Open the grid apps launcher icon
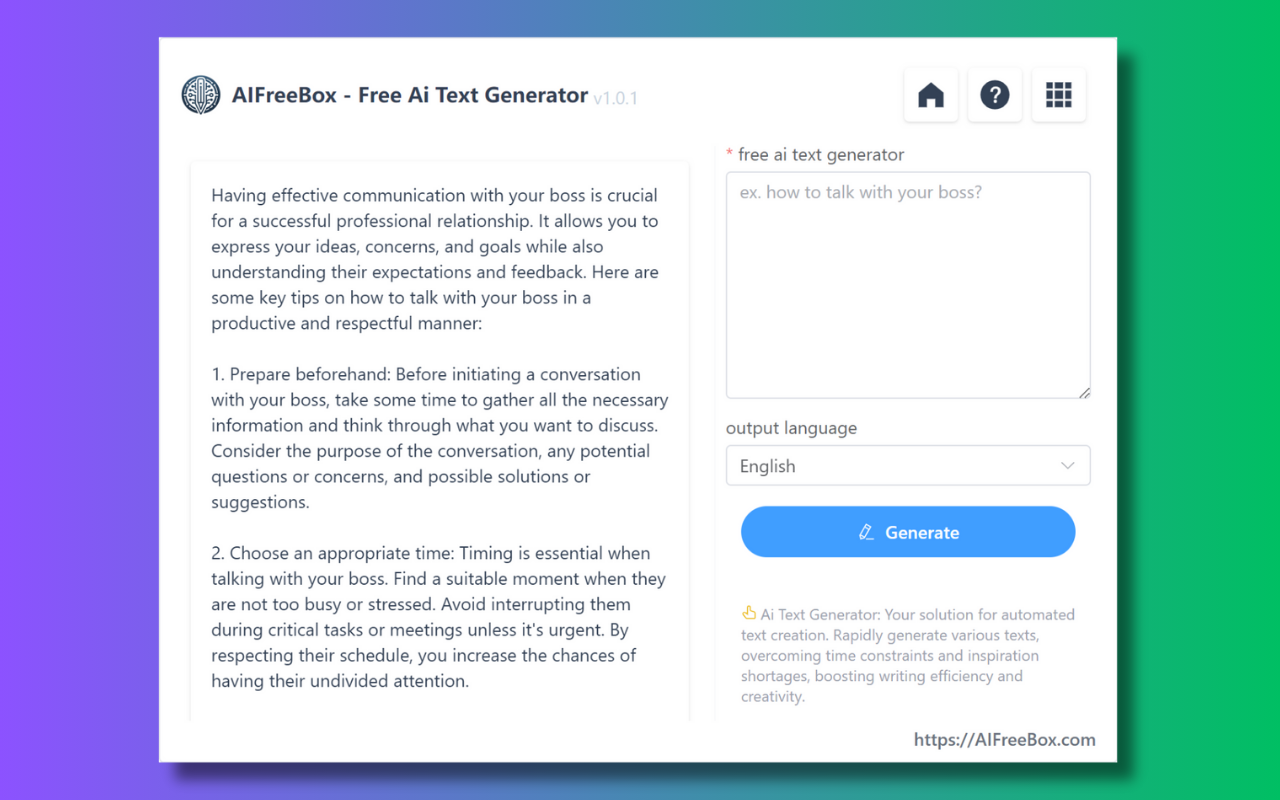1280x800 pixels. point(1058,94)
